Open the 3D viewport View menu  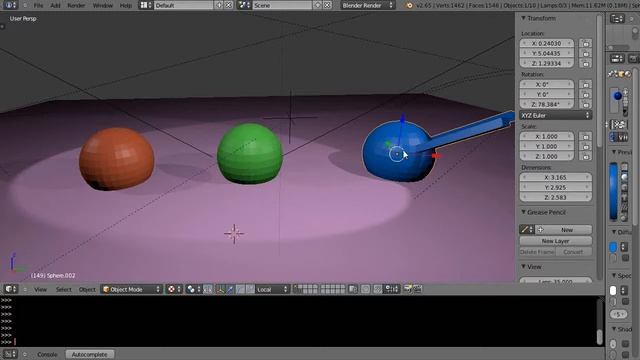click(40, 289)
